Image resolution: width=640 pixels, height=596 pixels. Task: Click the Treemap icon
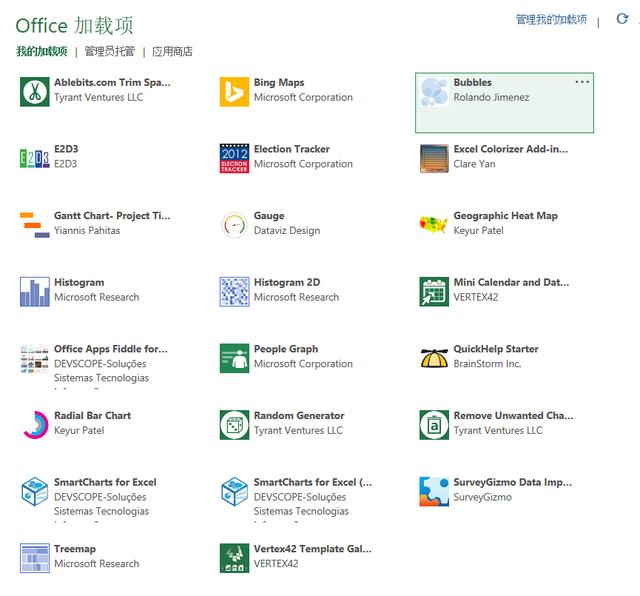tap(35, 558)
